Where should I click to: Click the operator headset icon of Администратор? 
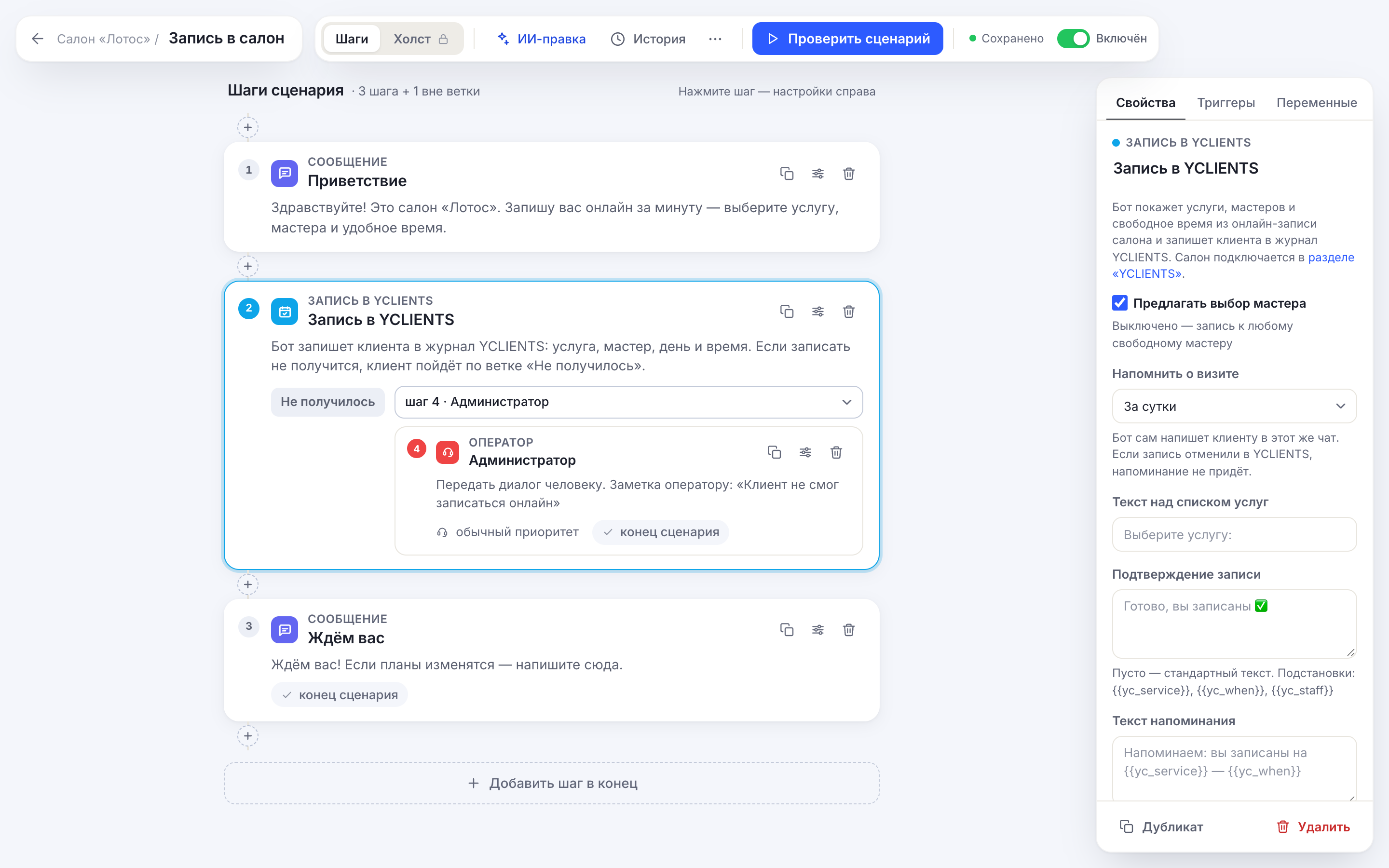tap(448, 452)
